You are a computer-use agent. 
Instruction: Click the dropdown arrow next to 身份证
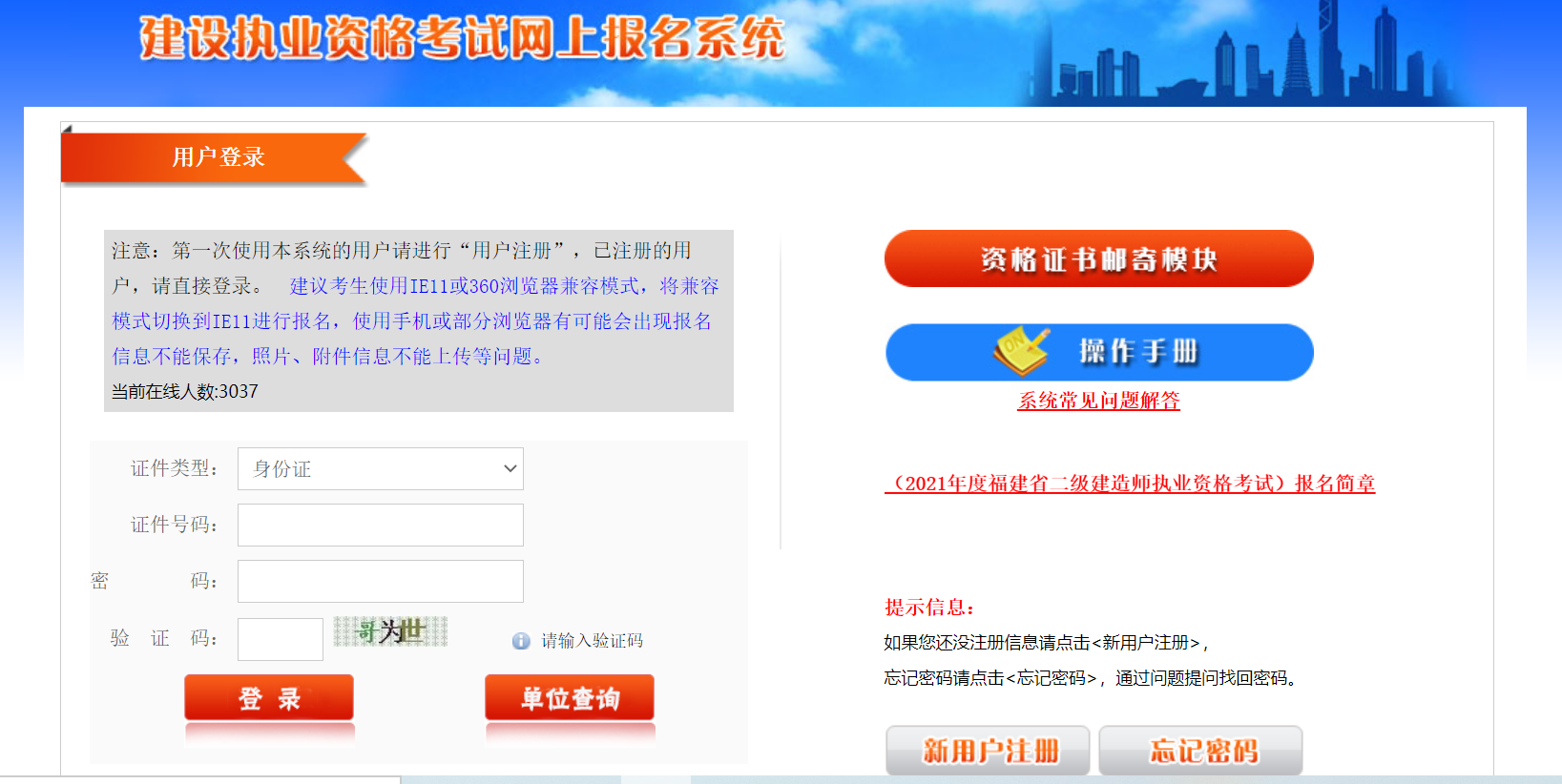point(510,468)
